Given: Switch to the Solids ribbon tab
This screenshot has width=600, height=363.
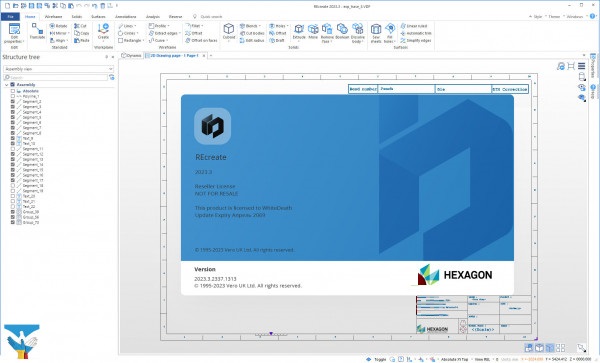Looking at the screenshot, I should [x=77, y=16].
